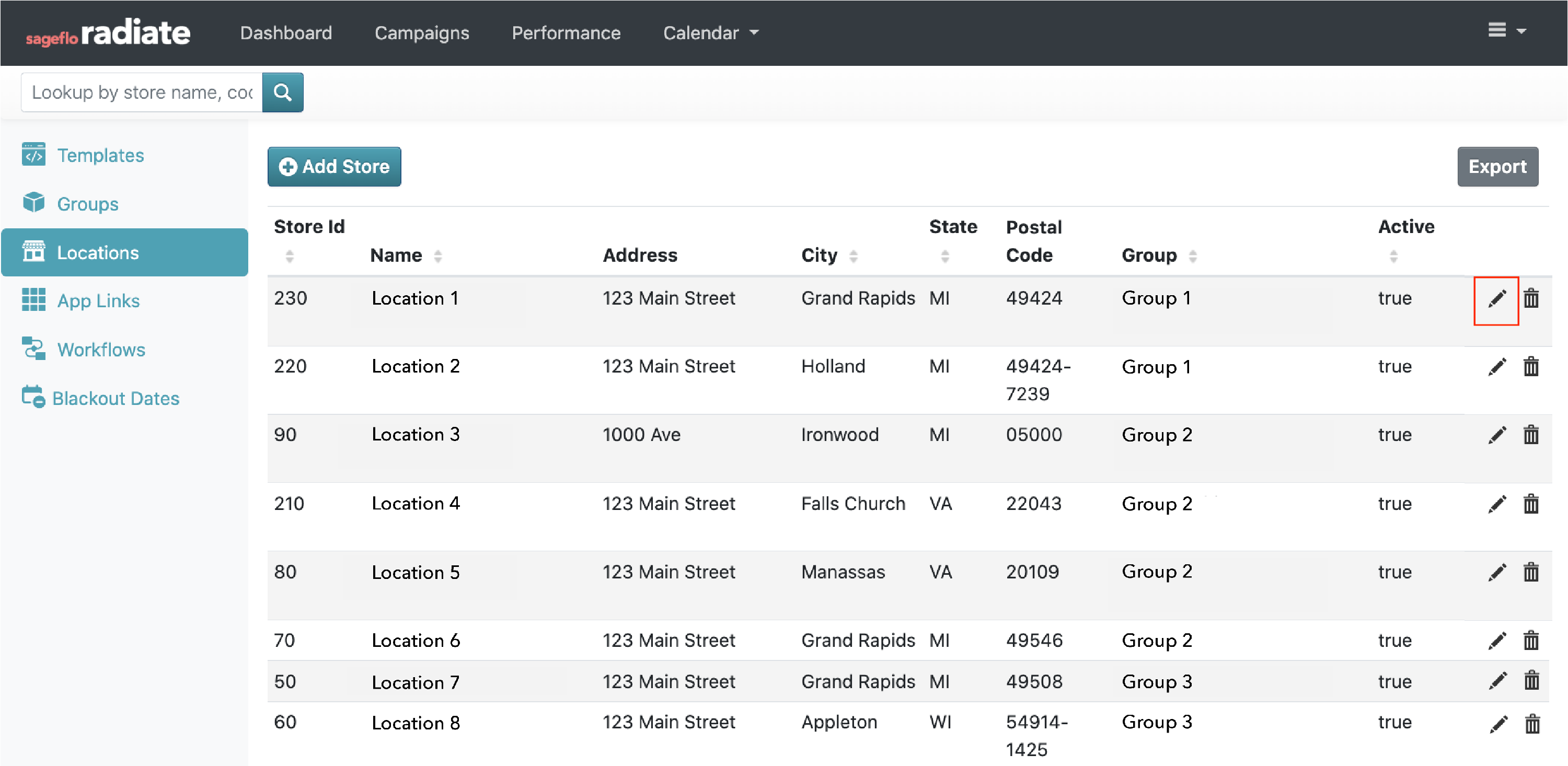Image resolution: width=1568 pixels, height=766 pixels.
Task: Open the Workflows section
Action: point(100,349)
